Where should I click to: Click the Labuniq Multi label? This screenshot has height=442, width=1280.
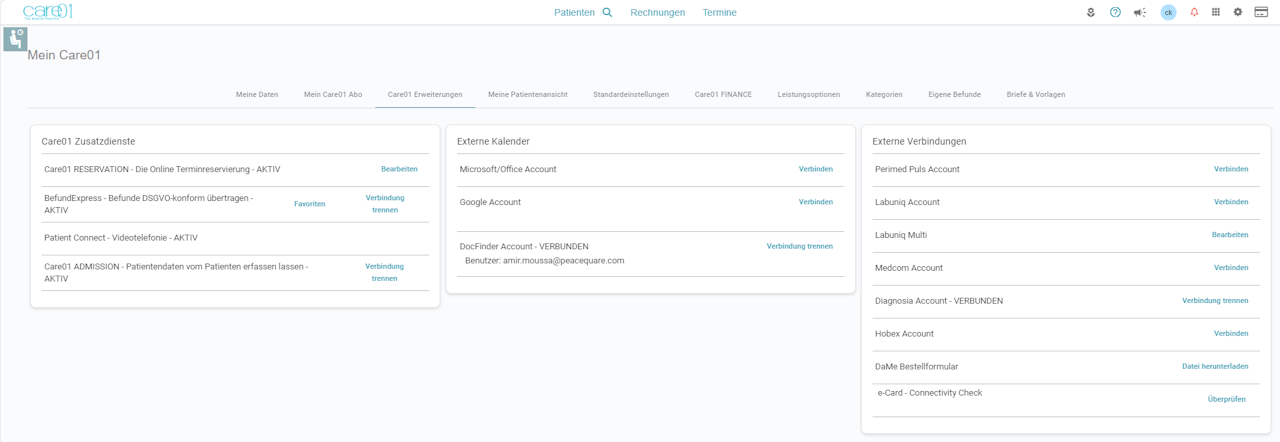(x=901, y=235)
